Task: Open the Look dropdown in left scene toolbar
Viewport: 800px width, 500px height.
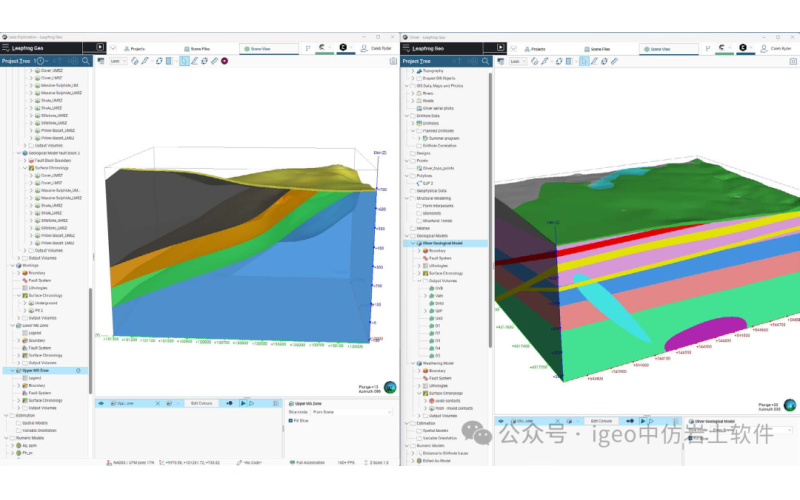Action: coord(116,61)
